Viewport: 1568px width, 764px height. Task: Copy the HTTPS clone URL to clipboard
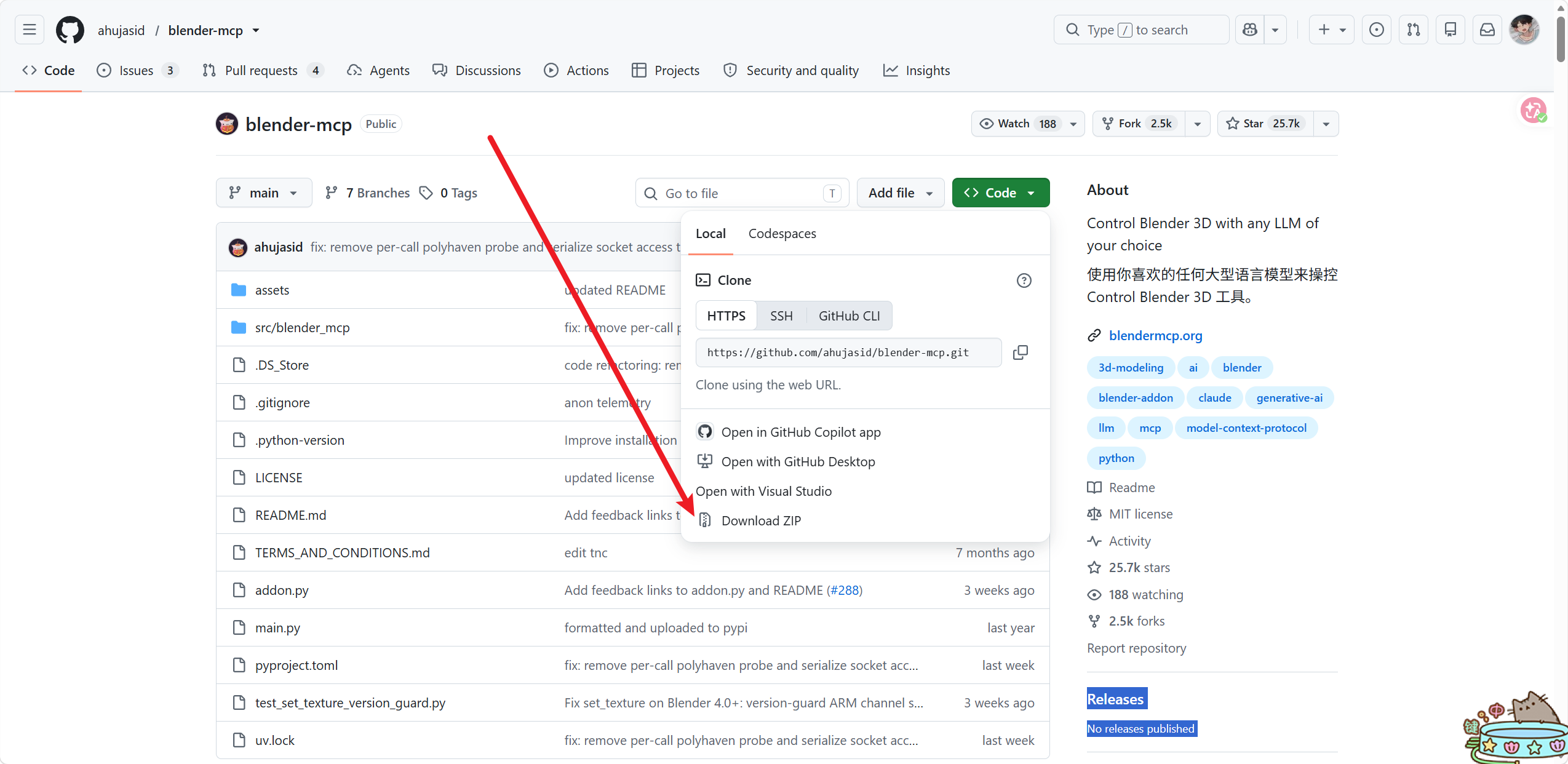1021,352
